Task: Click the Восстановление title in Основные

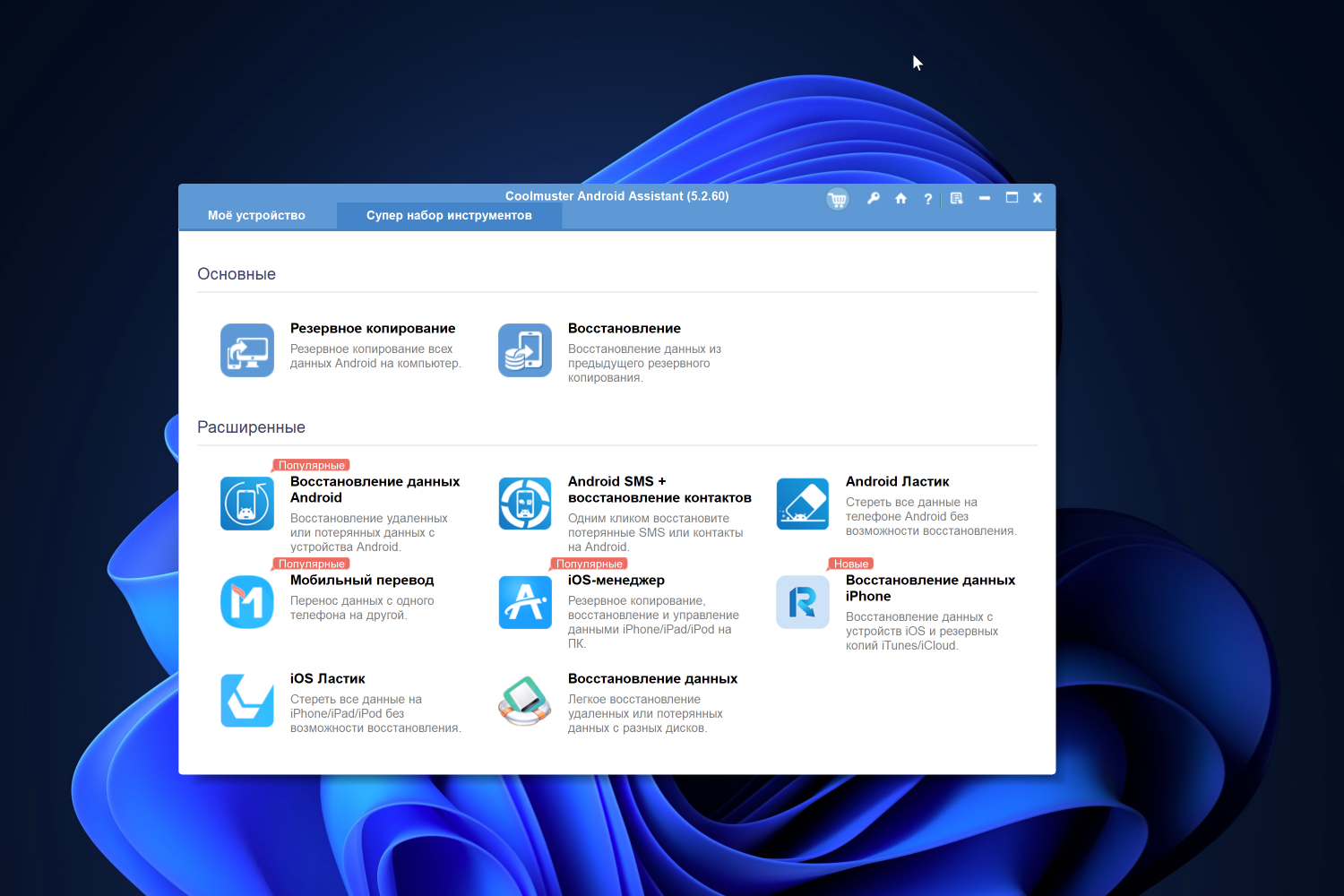Action: pyautogui.click(x=625, y=329)
